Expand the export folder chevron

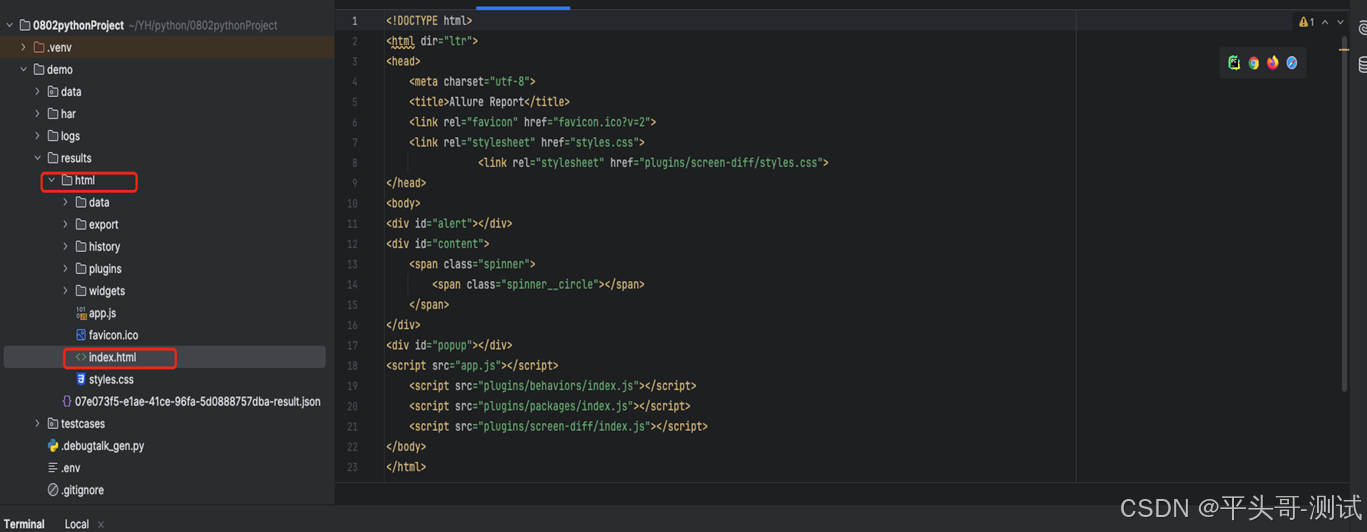(x=66, y=224)
